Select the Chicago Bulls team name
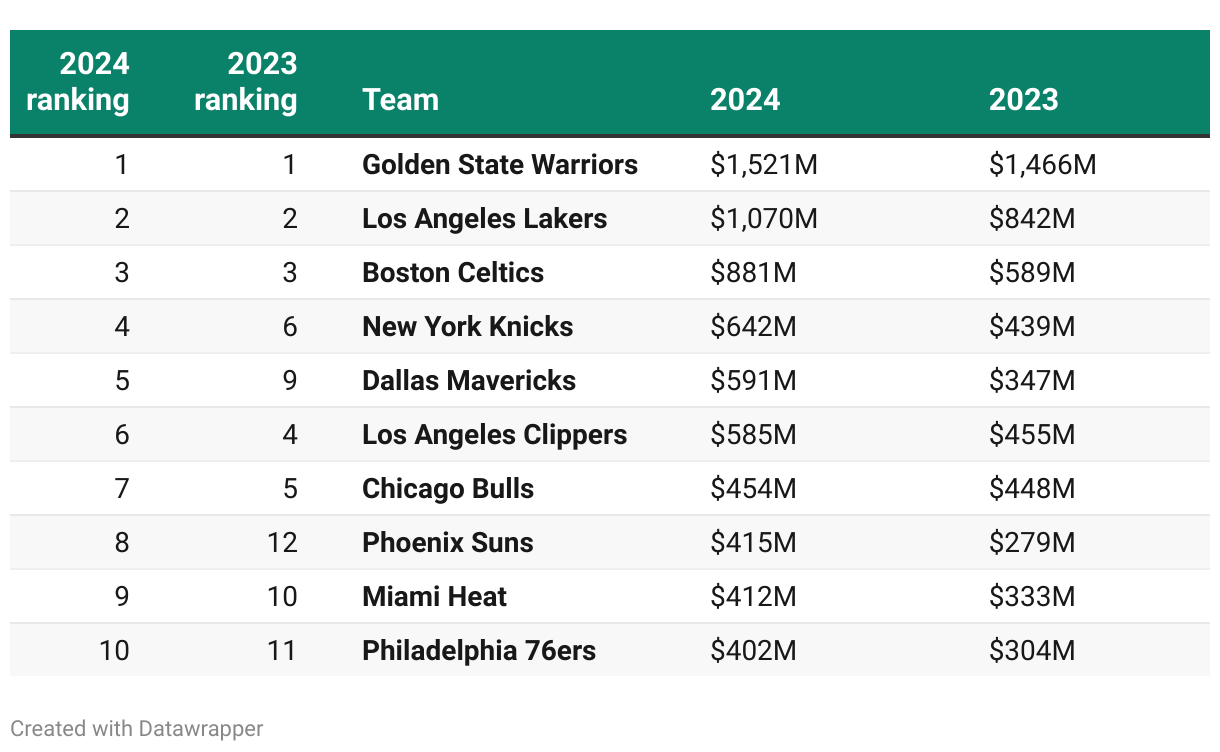The height and width of the screenshot is (752, 1220). click(x=448, y=489)
